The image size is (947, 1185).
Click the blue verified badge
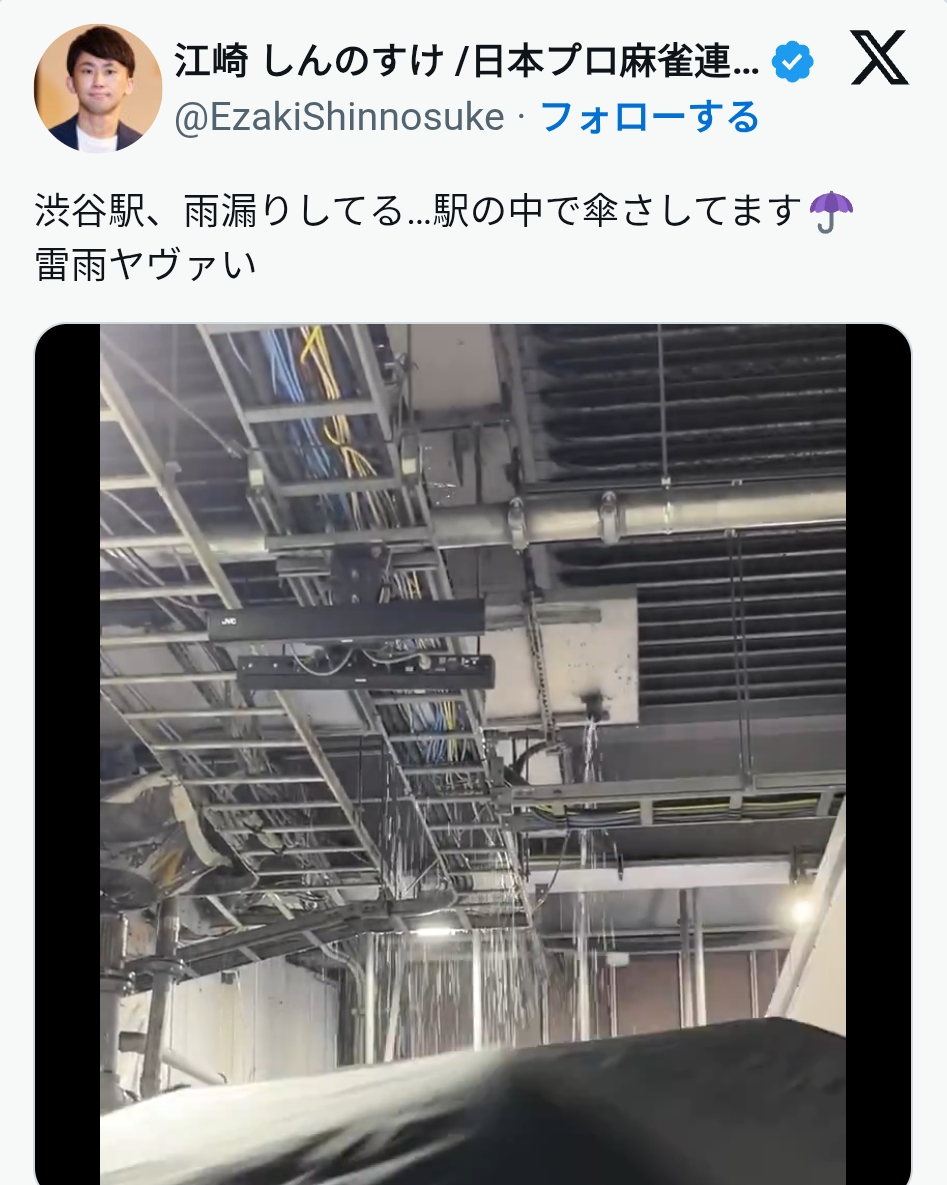[792, 62]
